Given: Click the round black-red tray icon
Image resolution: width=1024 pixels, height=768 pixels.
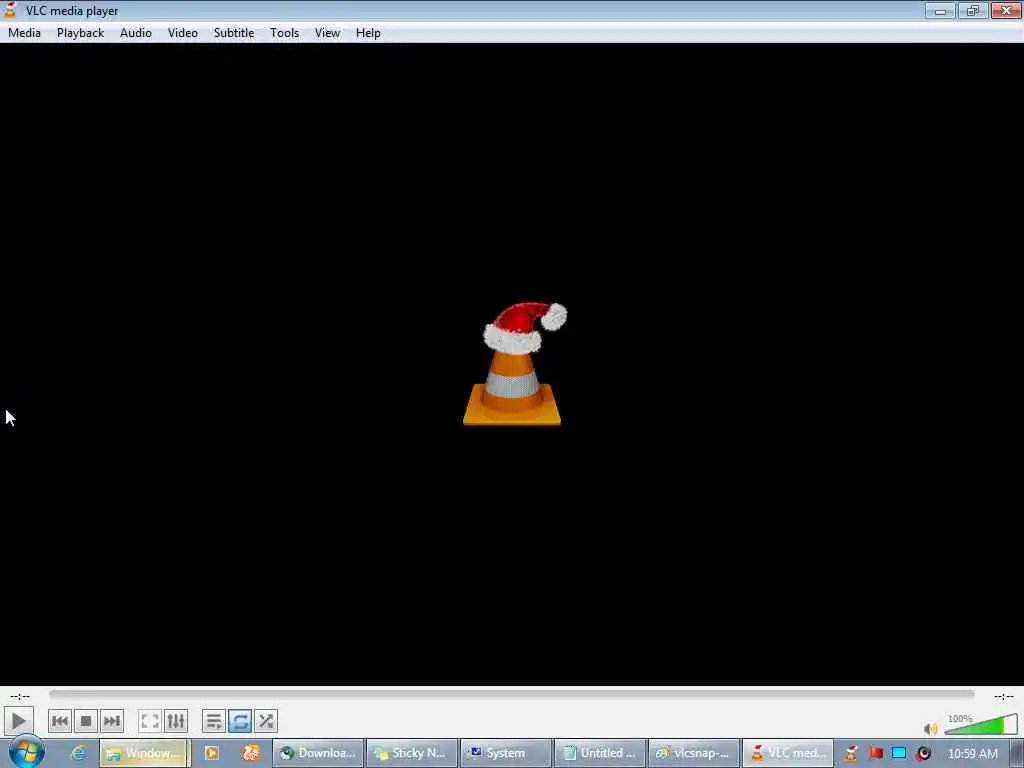Looking at the screenshot, I should [x=923, y=753].
